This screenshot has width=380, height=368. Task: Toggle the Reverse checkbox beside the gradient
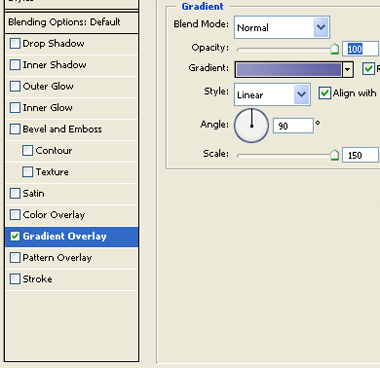[x=368, y=69]
